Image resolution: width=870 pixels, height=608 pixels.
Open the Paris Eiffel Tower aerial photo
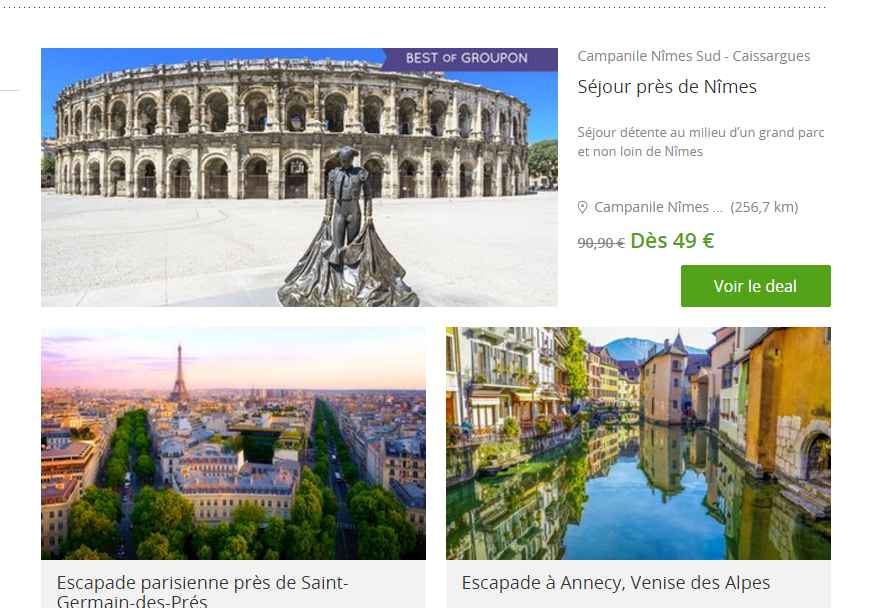coord(234,443)
